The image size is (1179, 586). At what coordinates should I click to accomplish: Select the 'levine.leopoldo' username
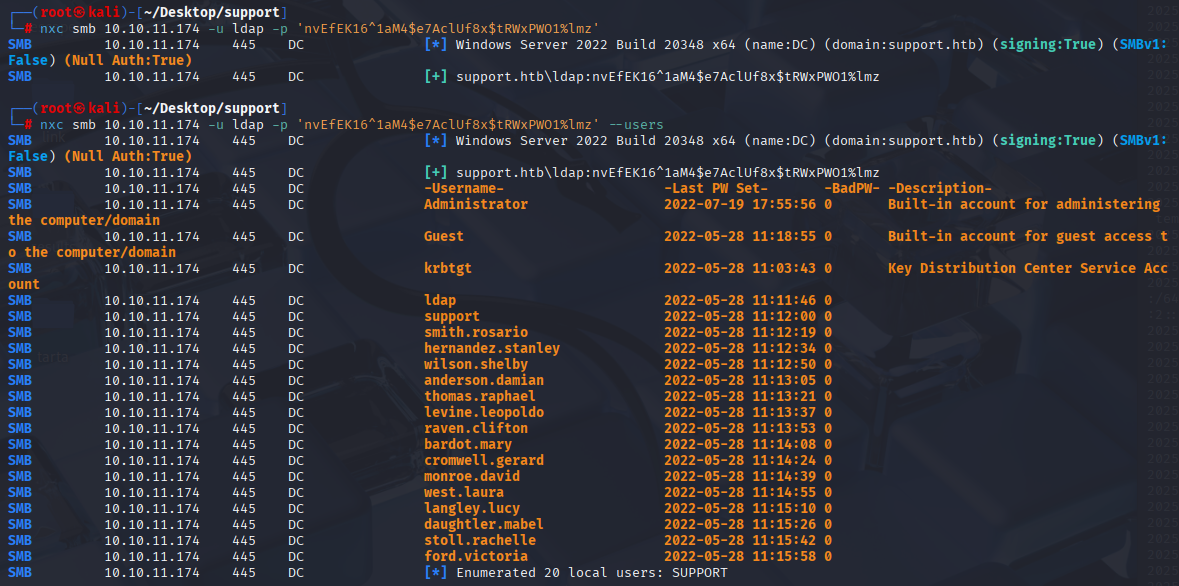[x=483, y=412]
